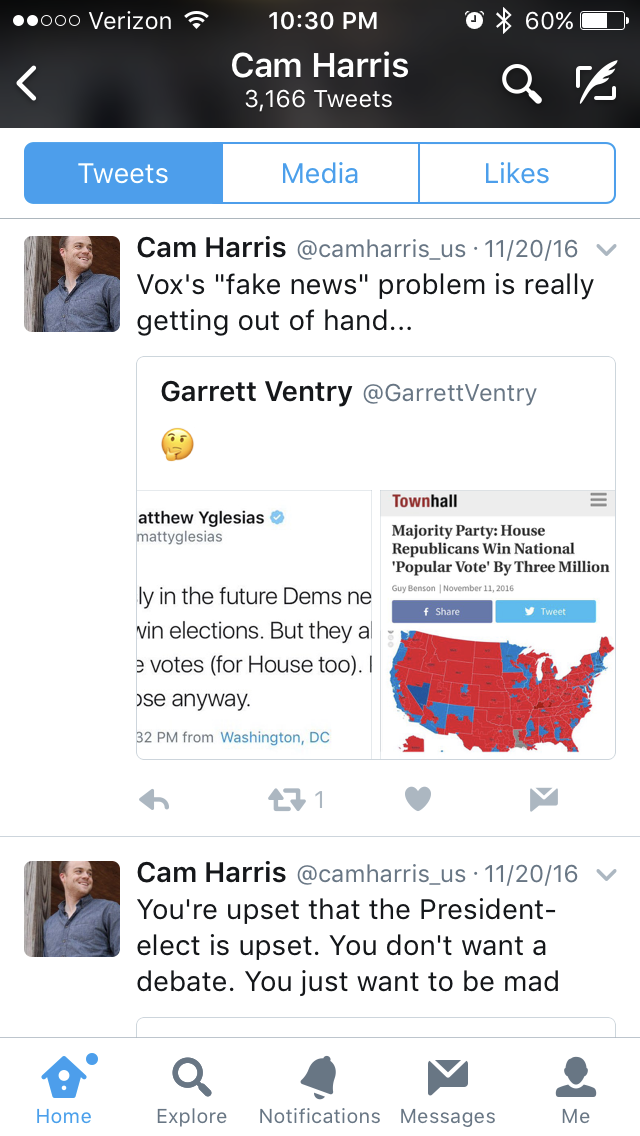Send tweet via direct message icon
Viewport: 640px width, 1136px height.
coord(543,799)
